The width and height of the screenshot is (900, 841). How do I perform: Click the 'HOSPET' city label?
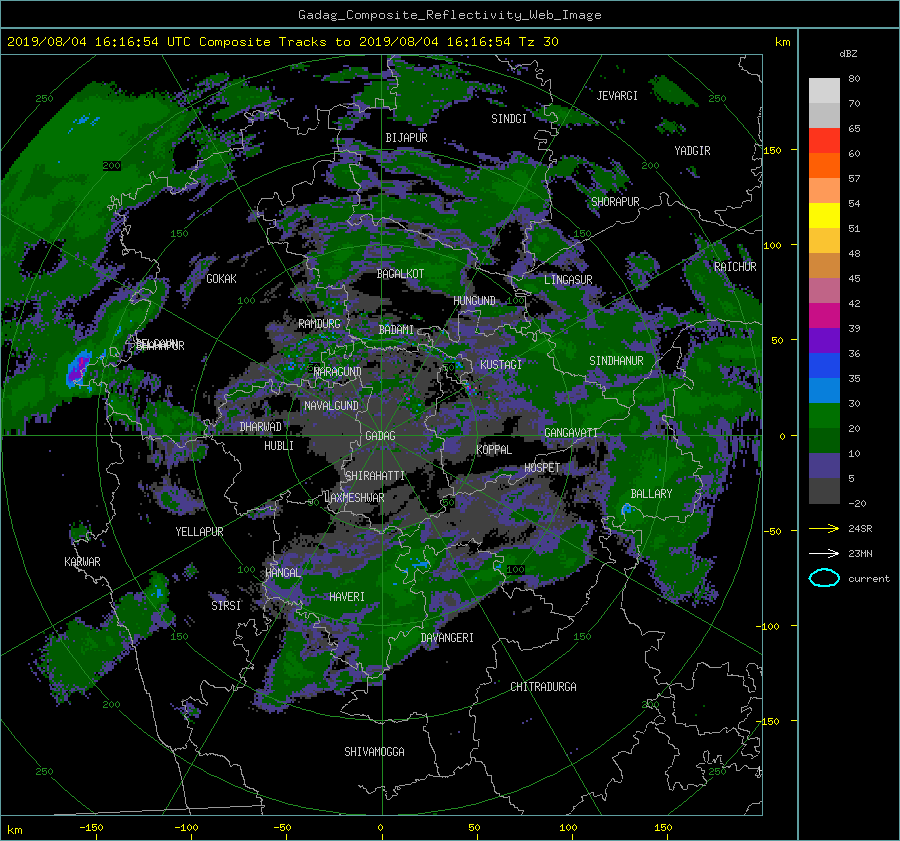[542, 468]
